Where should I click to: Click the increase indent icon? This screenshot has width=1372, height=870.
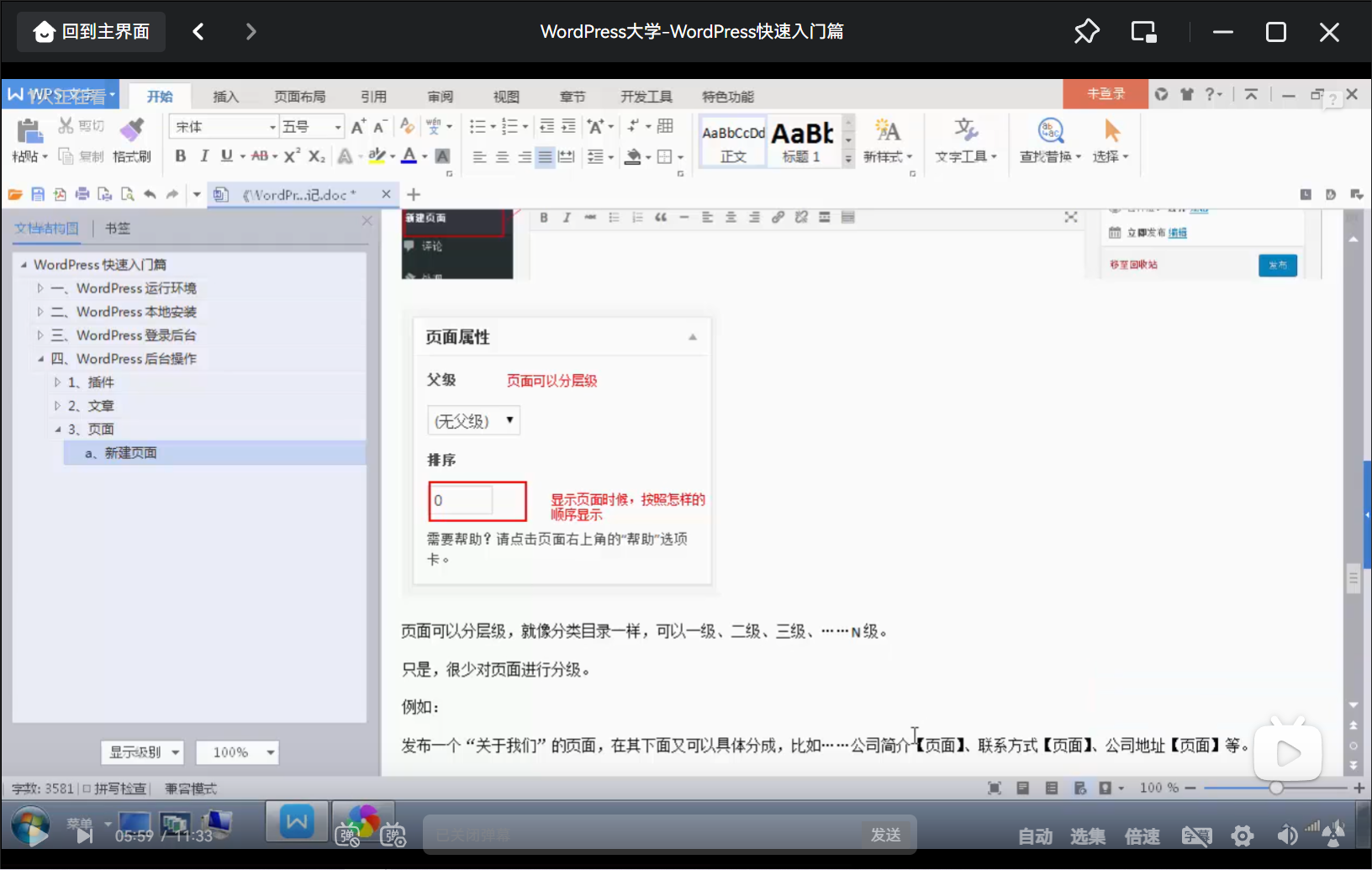(x=568, y=127)
